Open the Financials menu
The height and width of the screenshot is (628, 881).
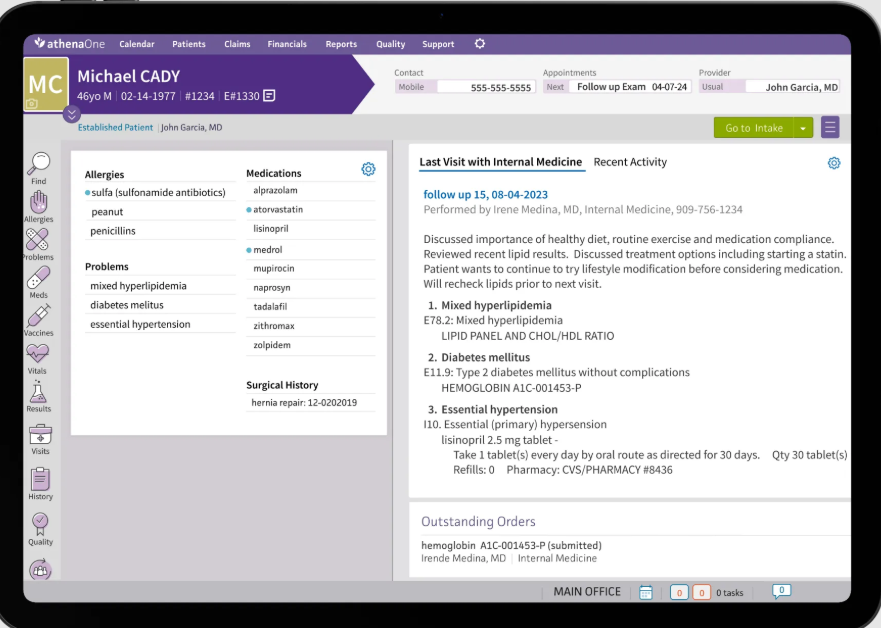(x=287, y=44)
